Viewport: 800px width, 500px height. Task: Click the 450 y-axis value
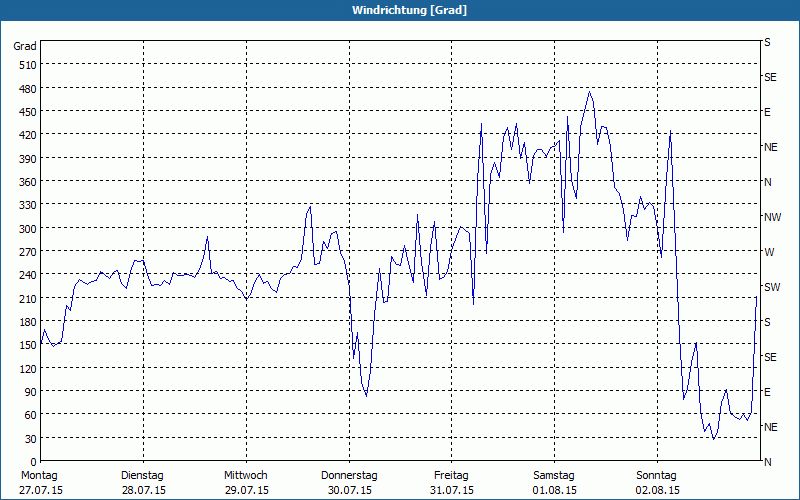click(28, 112)
